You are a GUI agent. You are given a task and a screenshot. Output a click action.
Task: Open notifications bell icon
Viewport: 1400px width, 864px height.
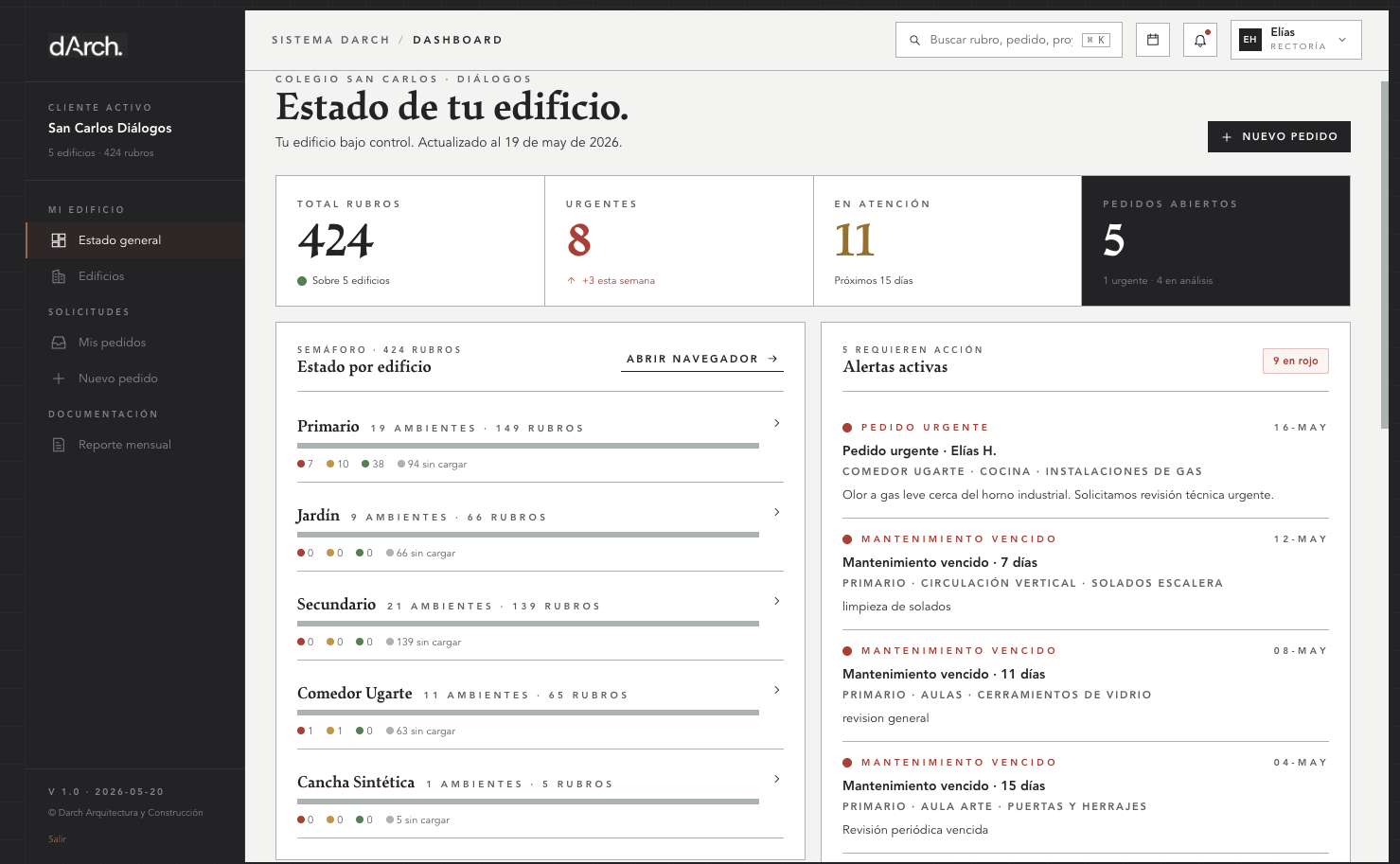[x=1200, y=40]
